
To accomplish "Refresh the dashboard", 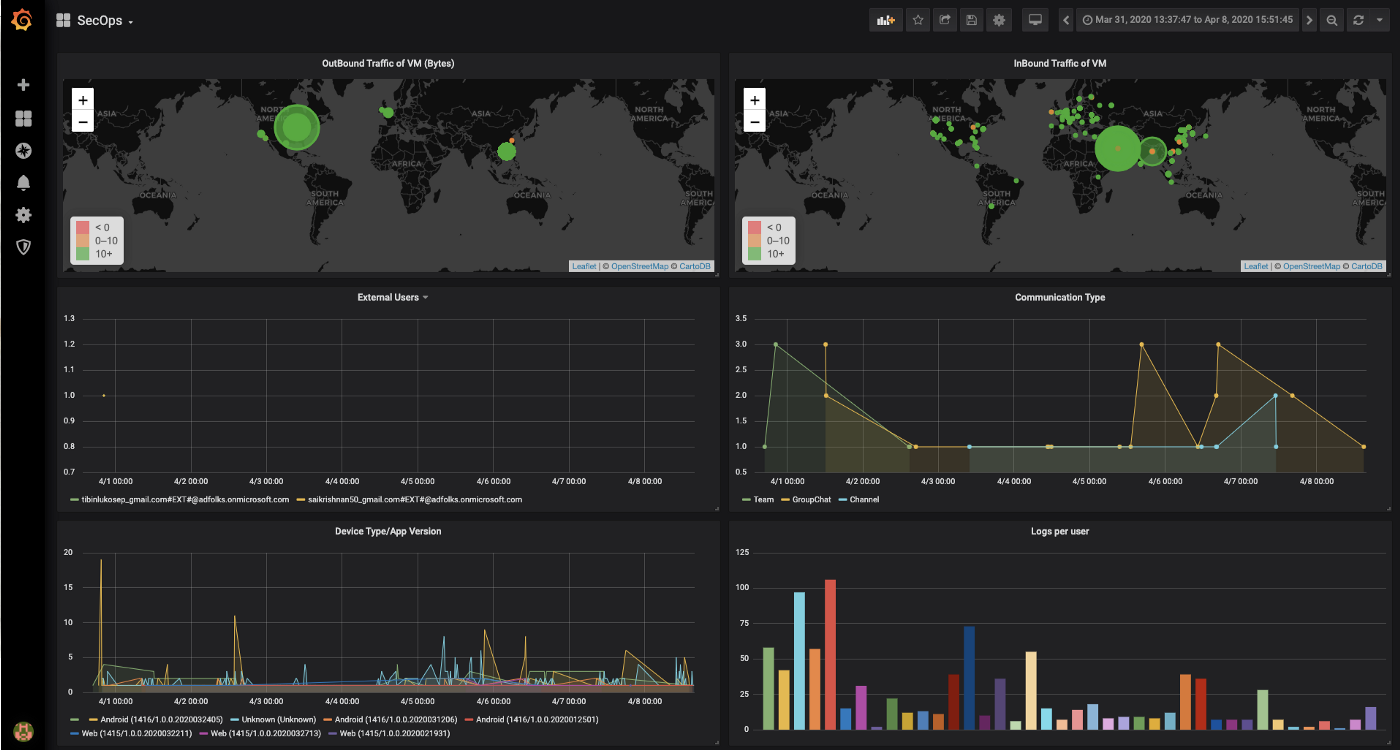I will [x=1358, y=20].
